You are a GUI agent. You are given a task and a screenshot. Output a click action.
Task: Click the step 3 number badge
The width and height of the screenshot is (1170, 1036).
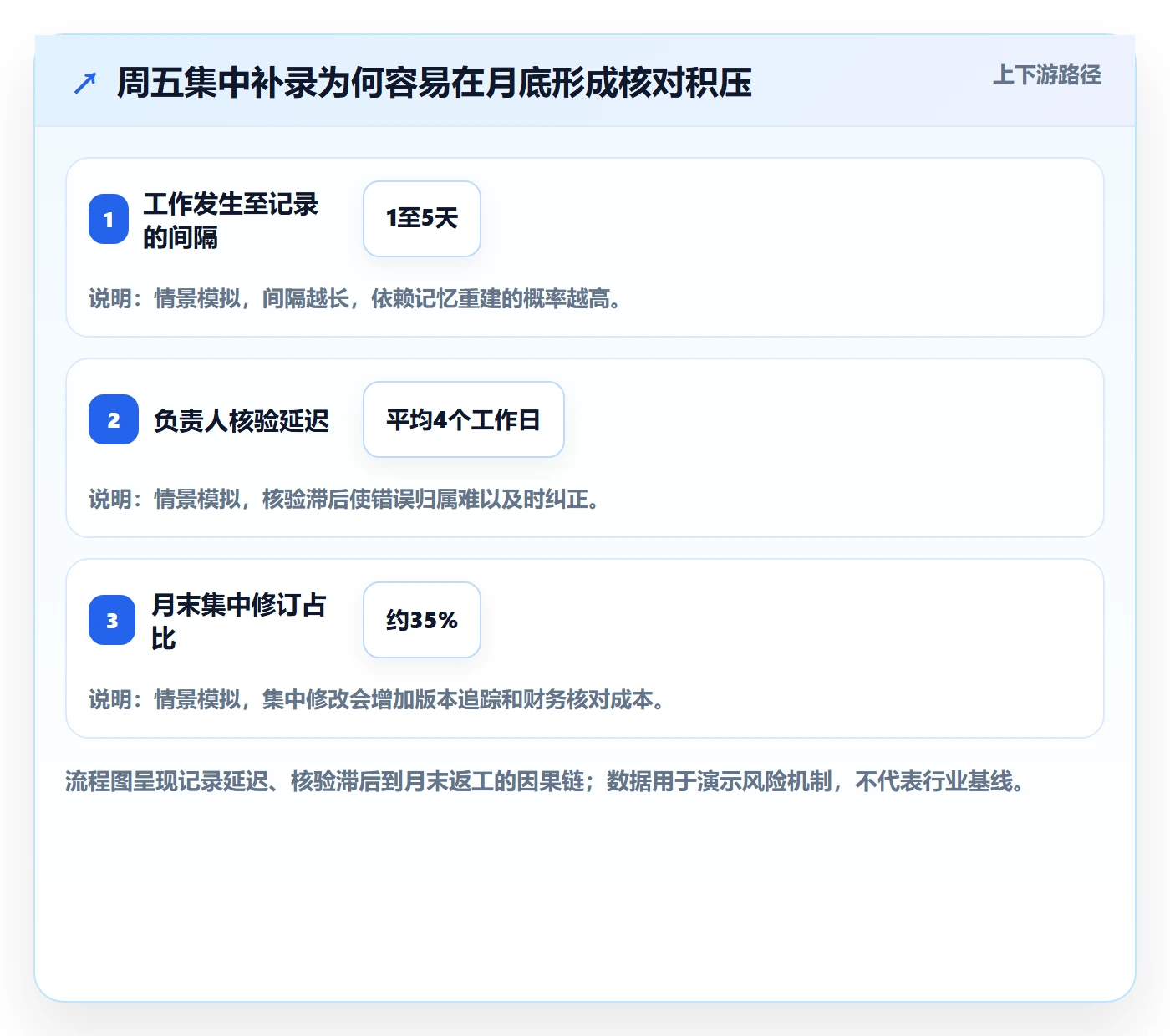[x=112, y=620]
